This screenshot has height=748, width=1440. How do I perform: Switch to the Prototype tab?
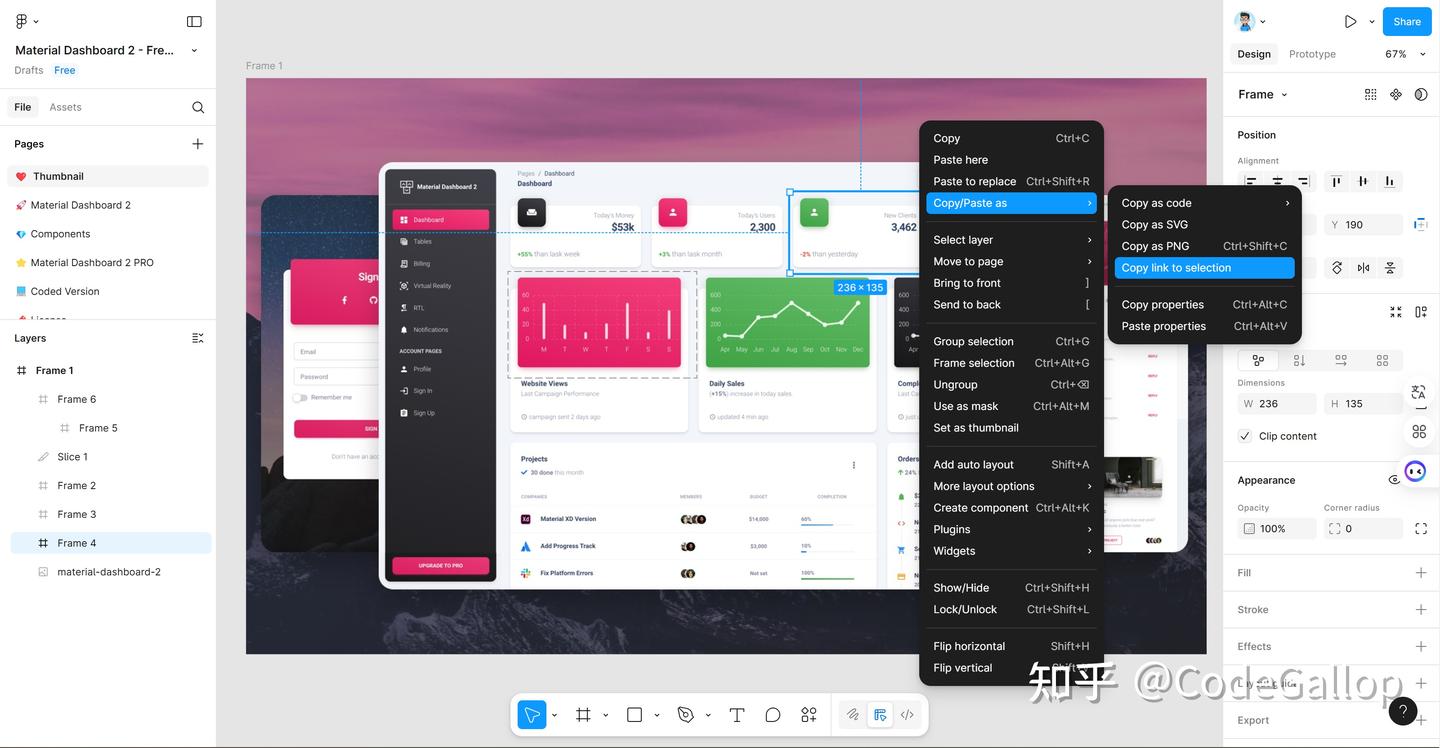[1312, 54]
